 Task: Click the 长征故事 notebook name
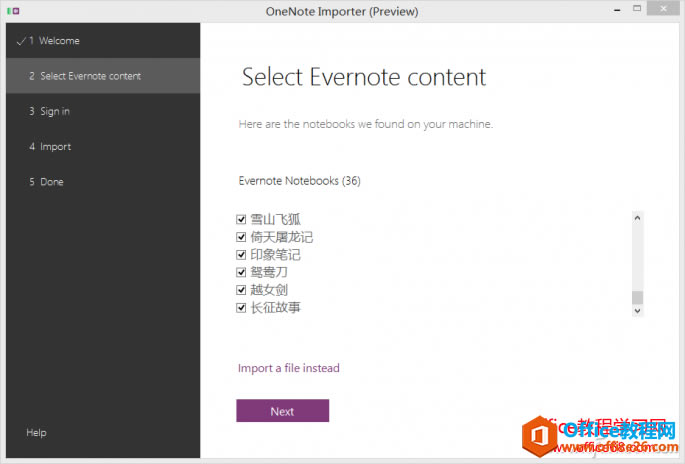point(276,308)
